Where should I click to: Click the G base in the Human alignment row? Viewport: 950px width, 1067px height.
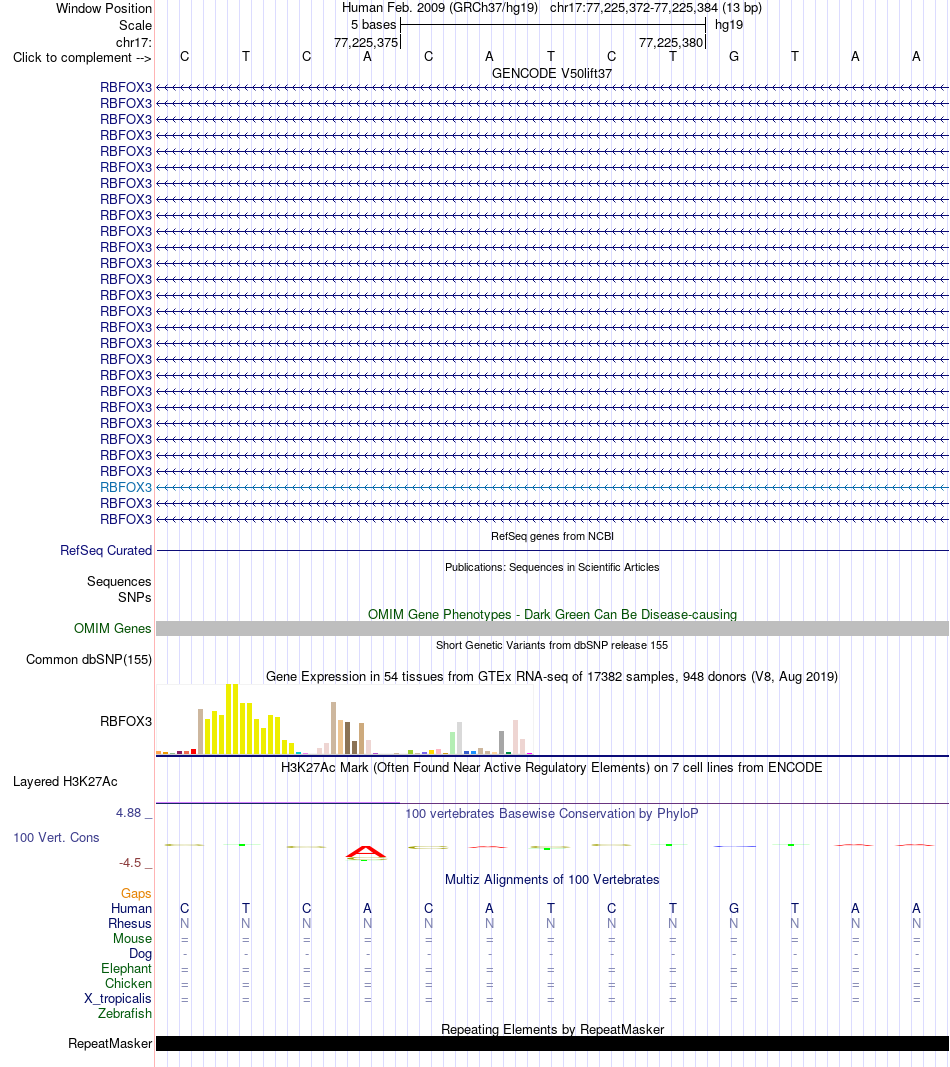click(x=734, y=908)
